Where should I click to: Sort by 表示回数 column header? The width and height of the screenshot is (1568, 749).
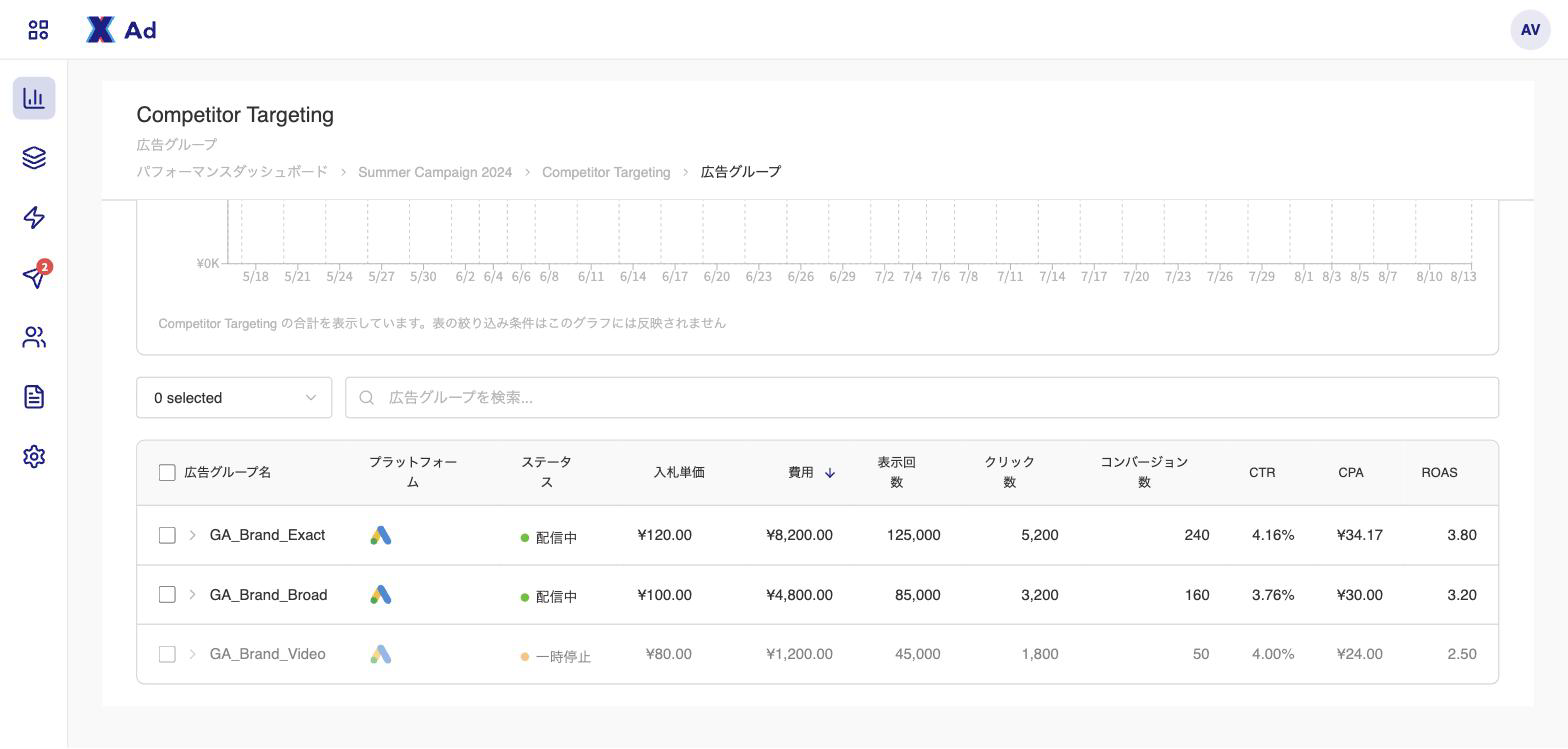[x=897, y=472]
